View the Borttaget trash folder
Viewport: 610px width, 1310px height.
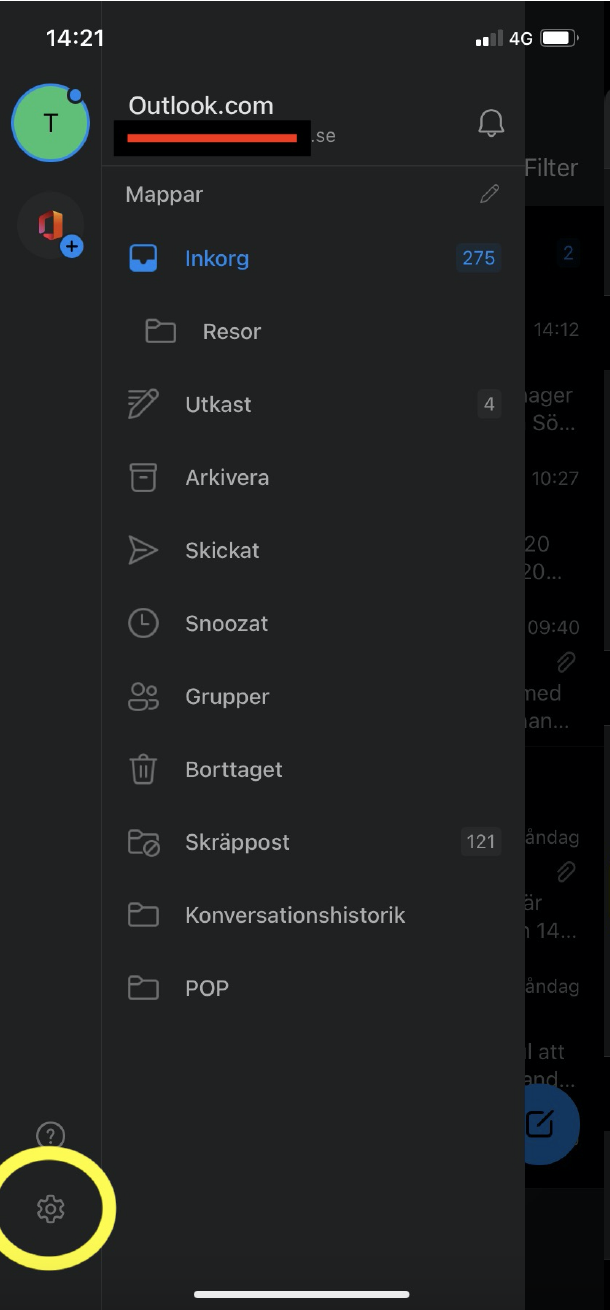(x=233, y=769)
